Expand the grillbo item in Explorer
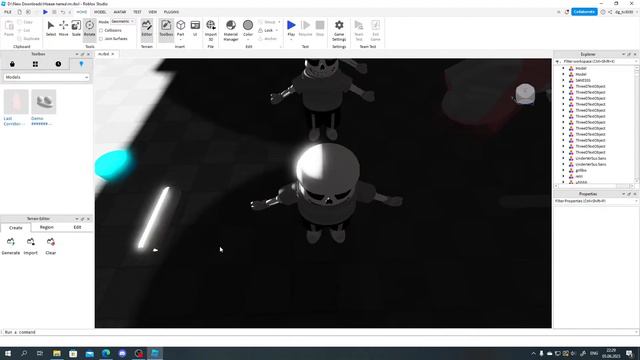Viewport: 640px width, 360px height. tap(563, 170)
